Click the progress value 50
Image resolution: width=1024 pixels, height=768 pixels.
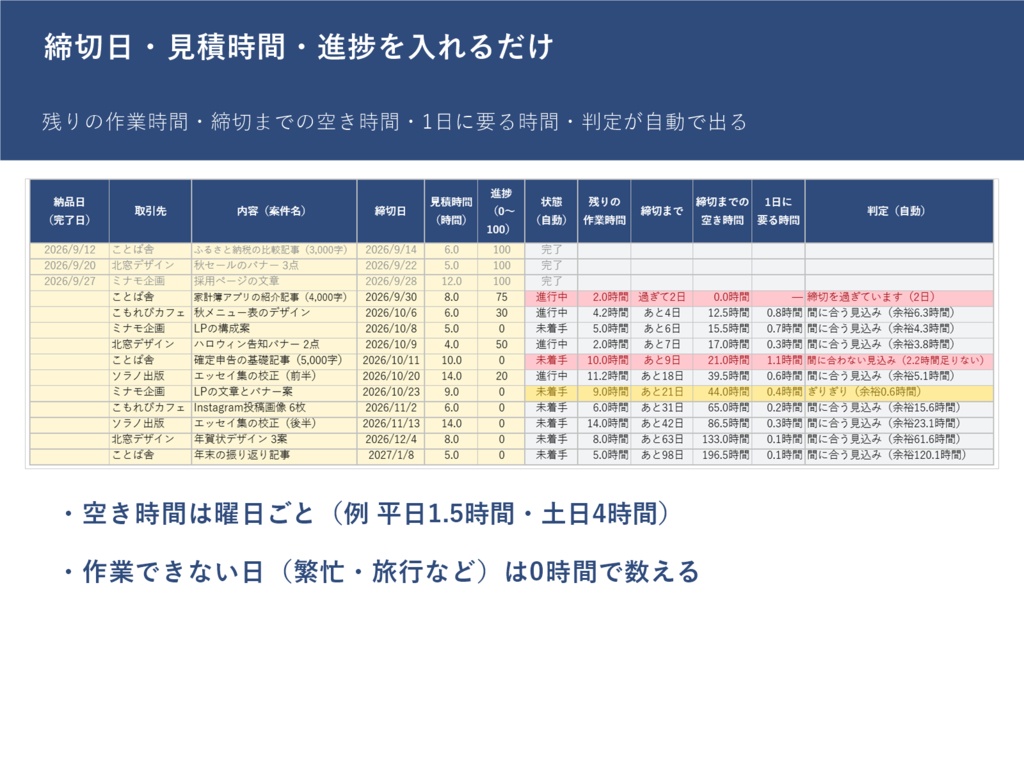(x=501, y=344)
